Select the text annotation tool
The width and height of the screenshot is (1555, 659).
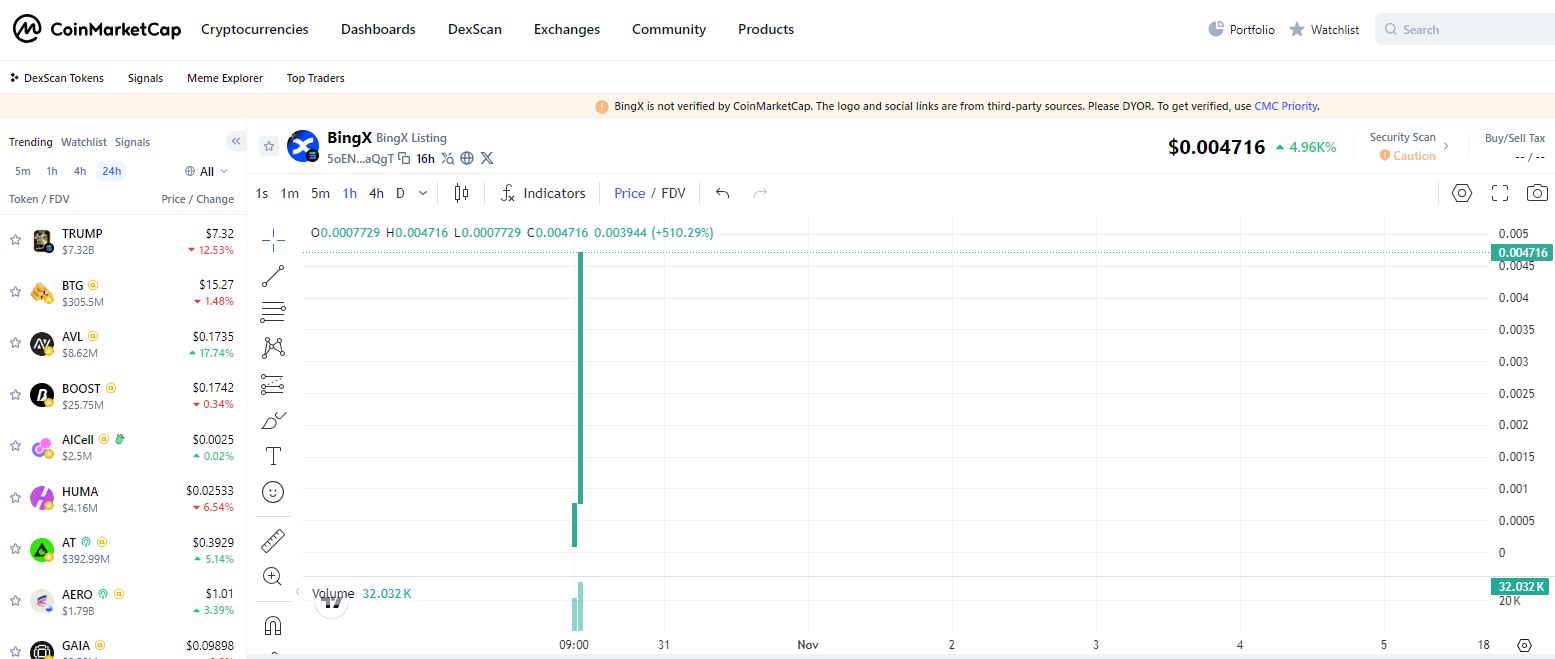coord(273,456)
